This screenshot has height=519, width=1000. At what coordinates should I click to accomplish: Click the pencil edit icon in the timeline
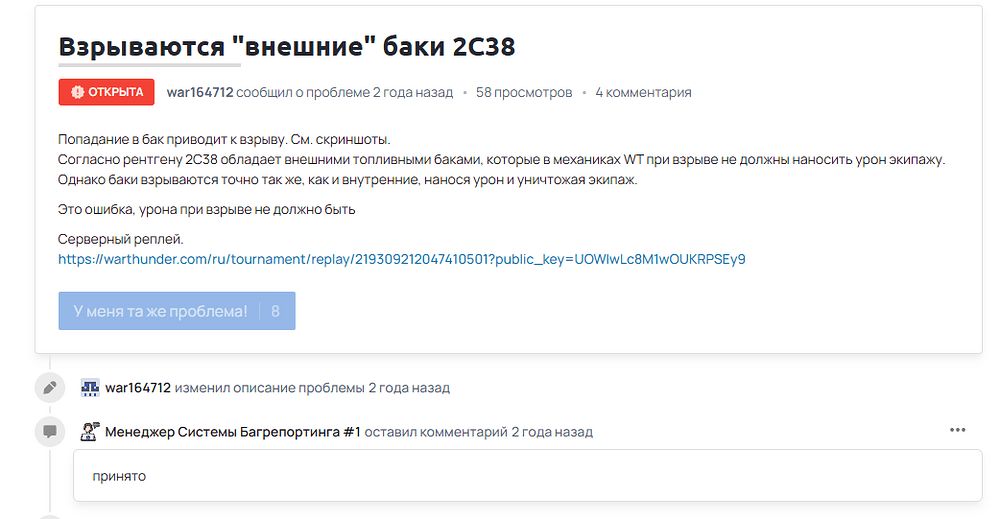point(48,387)
